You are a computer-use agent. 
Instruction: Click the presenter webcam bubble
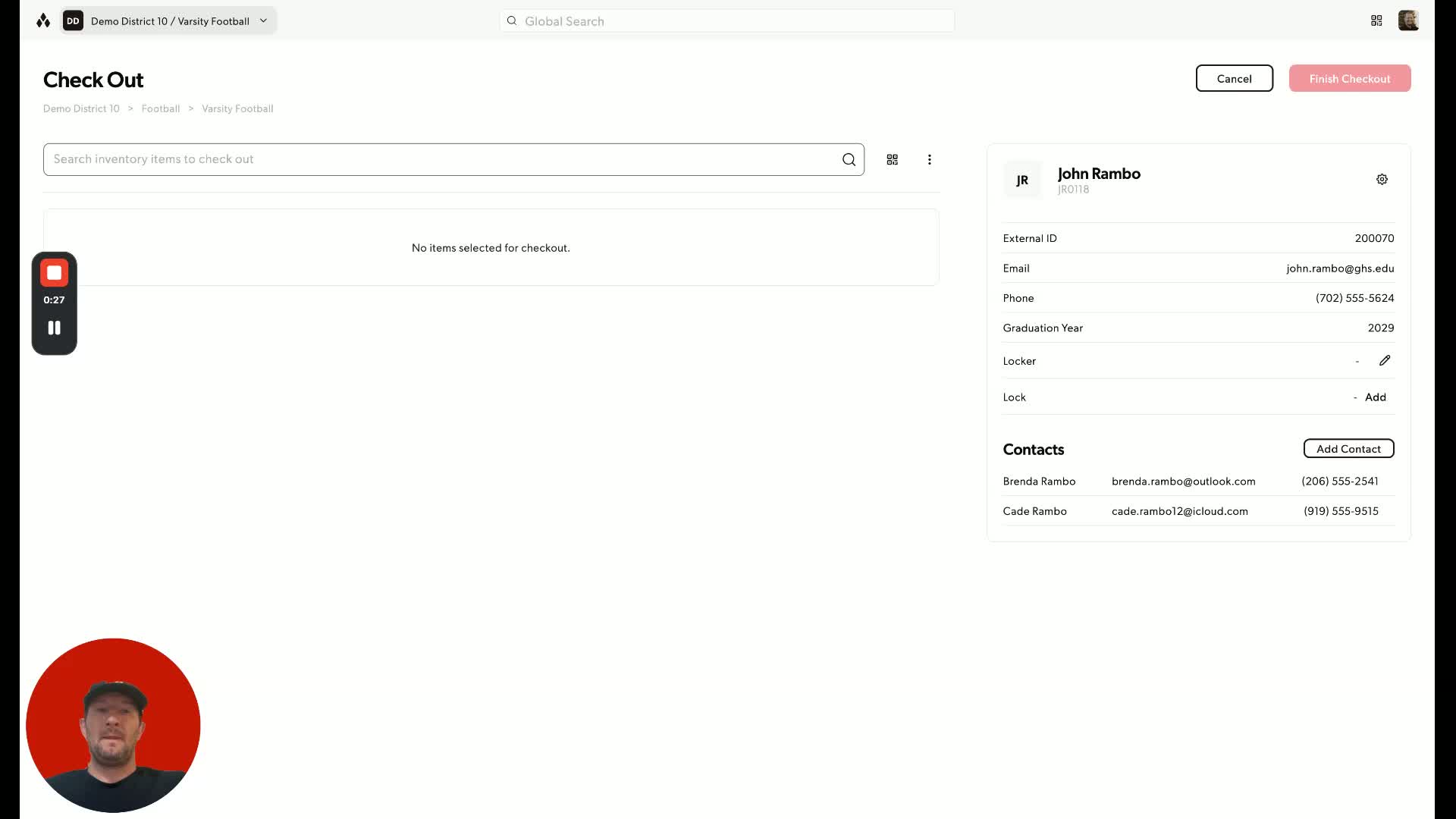click(x=113, y=725)
